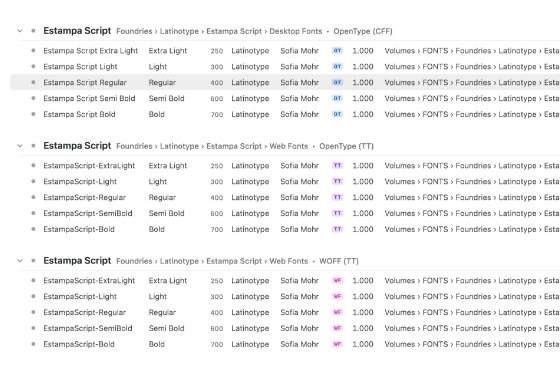Click Volumes › FONTS path in WOFF EstampaScript-Light row
The image size is (560, 373).
pyautogui.click(x=471, y=297)
